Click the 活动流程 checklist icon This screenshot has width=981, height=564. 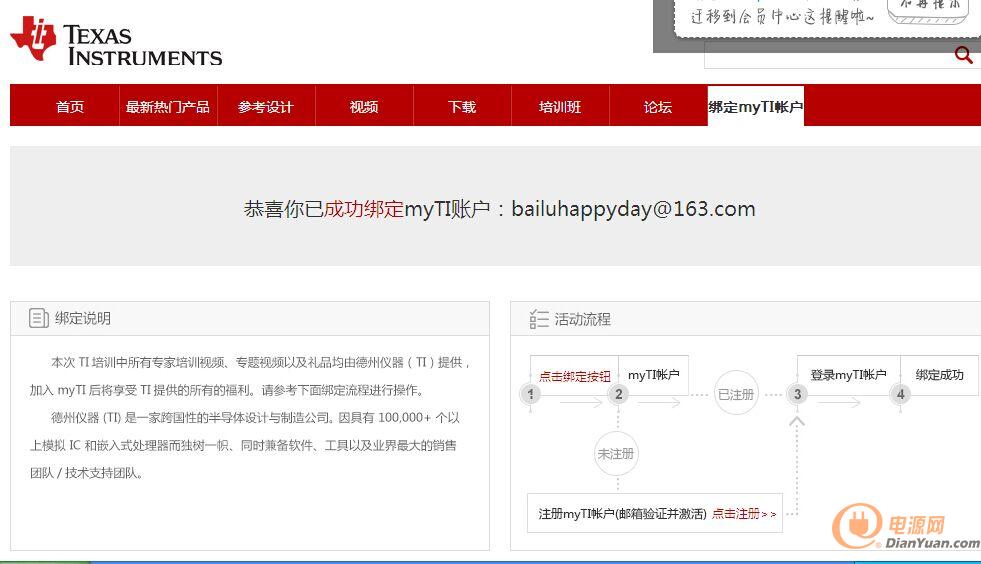[539, 319]
